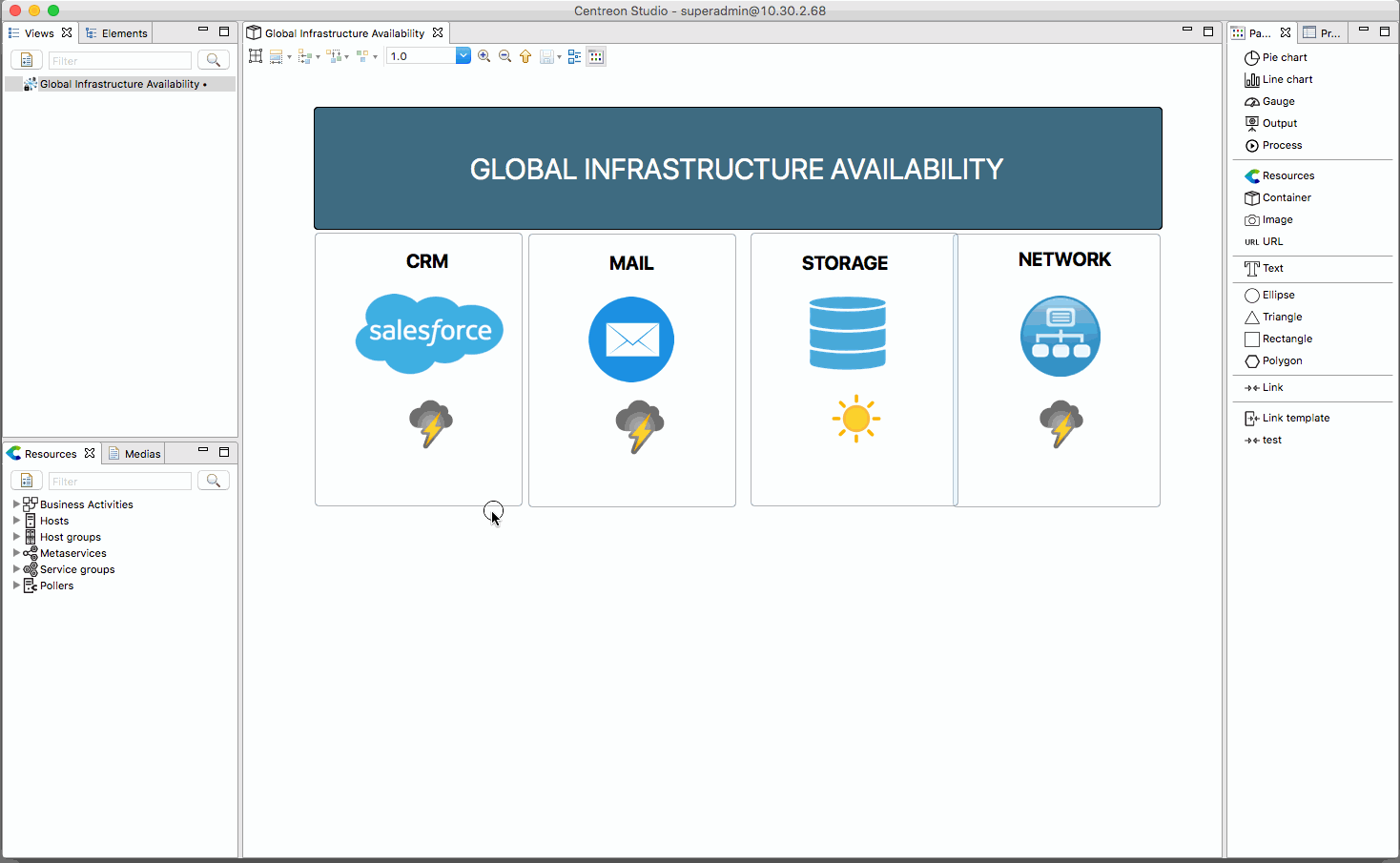Pick the Container tool from the palette
The height and width of the screenshot is (863, 1400).
coord(1285,197)
